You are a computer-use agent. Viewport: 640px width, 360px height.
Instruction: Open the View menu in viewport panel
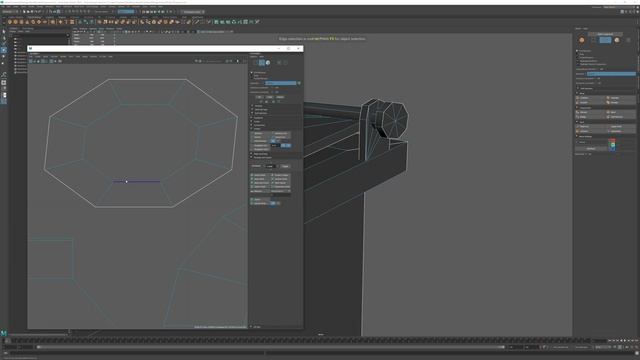75,29
